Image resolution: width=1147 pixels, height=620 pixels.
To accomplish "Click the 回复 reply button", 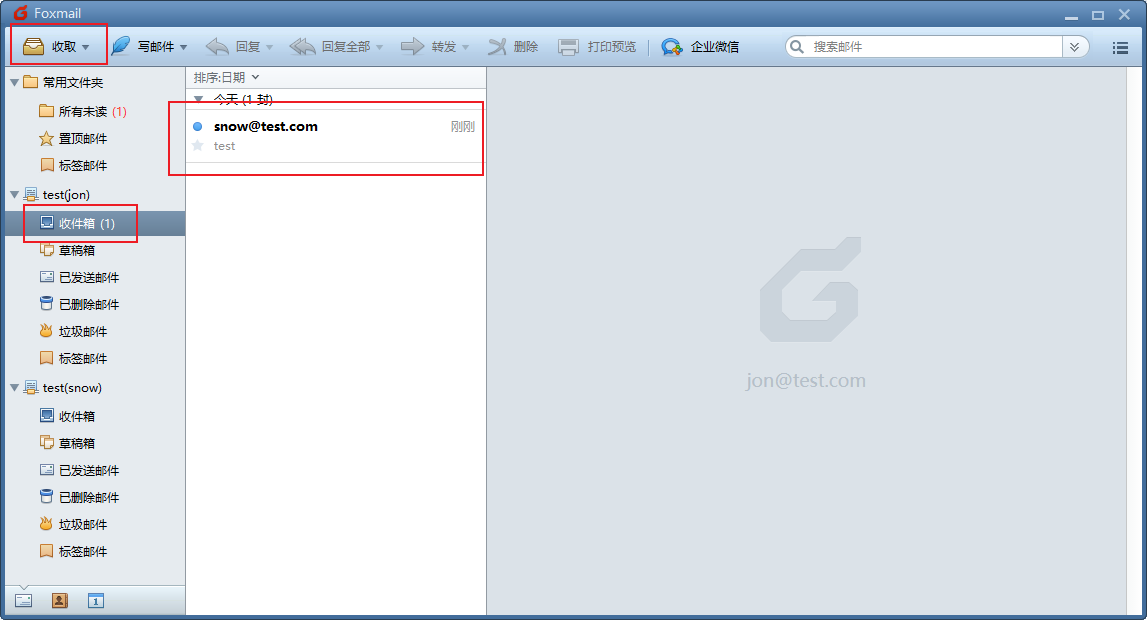I will point(233,46).
